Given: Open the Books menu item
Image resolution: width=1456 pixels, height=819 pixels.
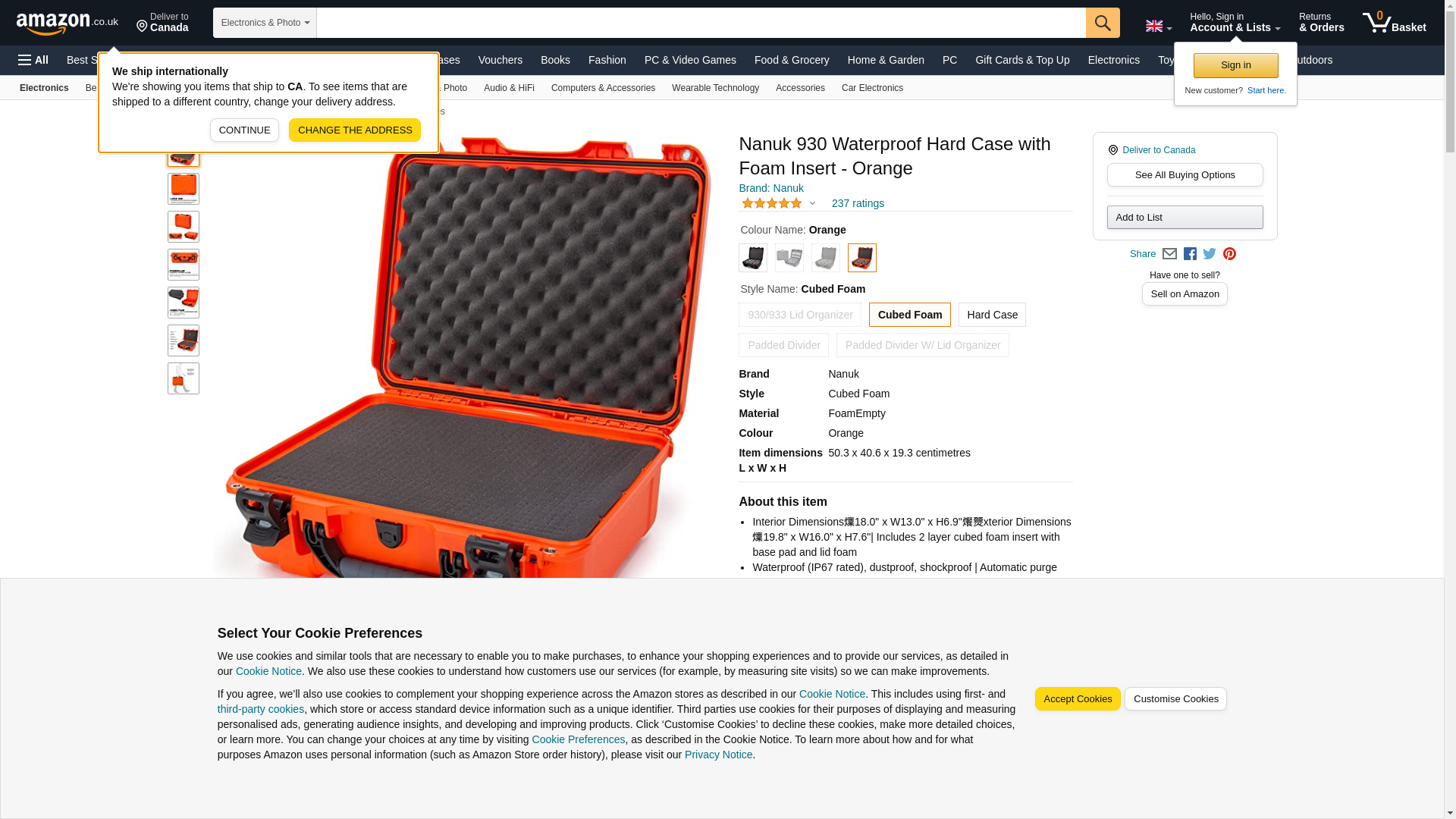Looking at the screenshot, I should tap(555, 60).
